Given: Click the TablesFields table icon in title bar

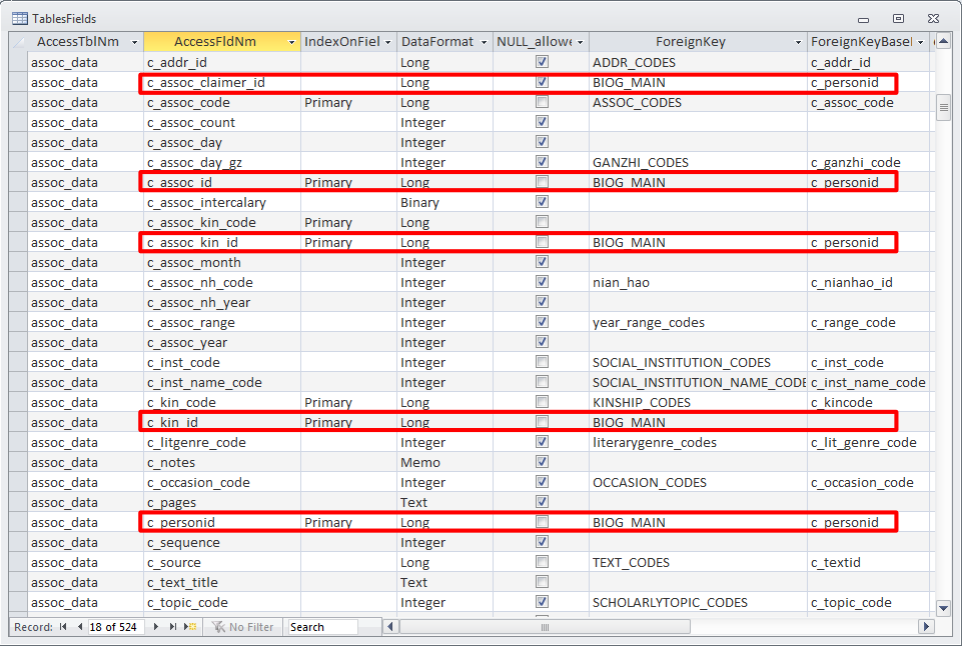Looking at the screenshot, I should click(19, 18).
